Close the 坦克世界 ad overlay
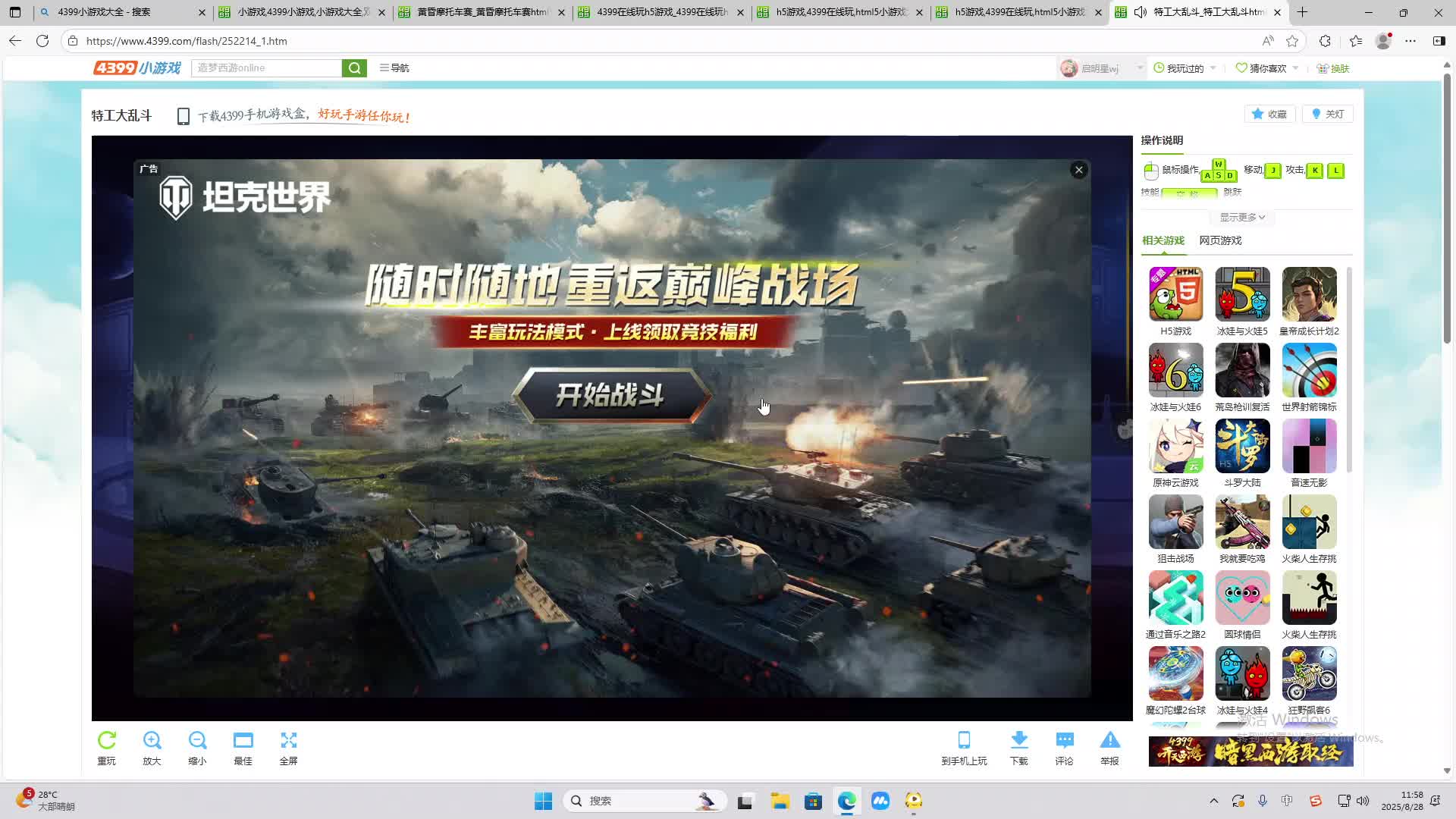1456x819 pixels. 1078,170
